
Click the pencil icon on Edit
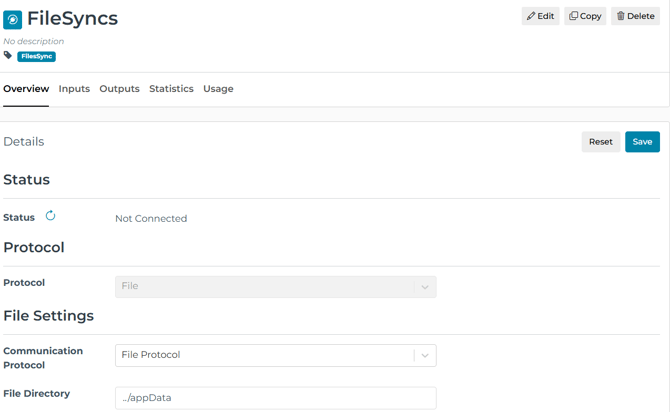point(531,16)
